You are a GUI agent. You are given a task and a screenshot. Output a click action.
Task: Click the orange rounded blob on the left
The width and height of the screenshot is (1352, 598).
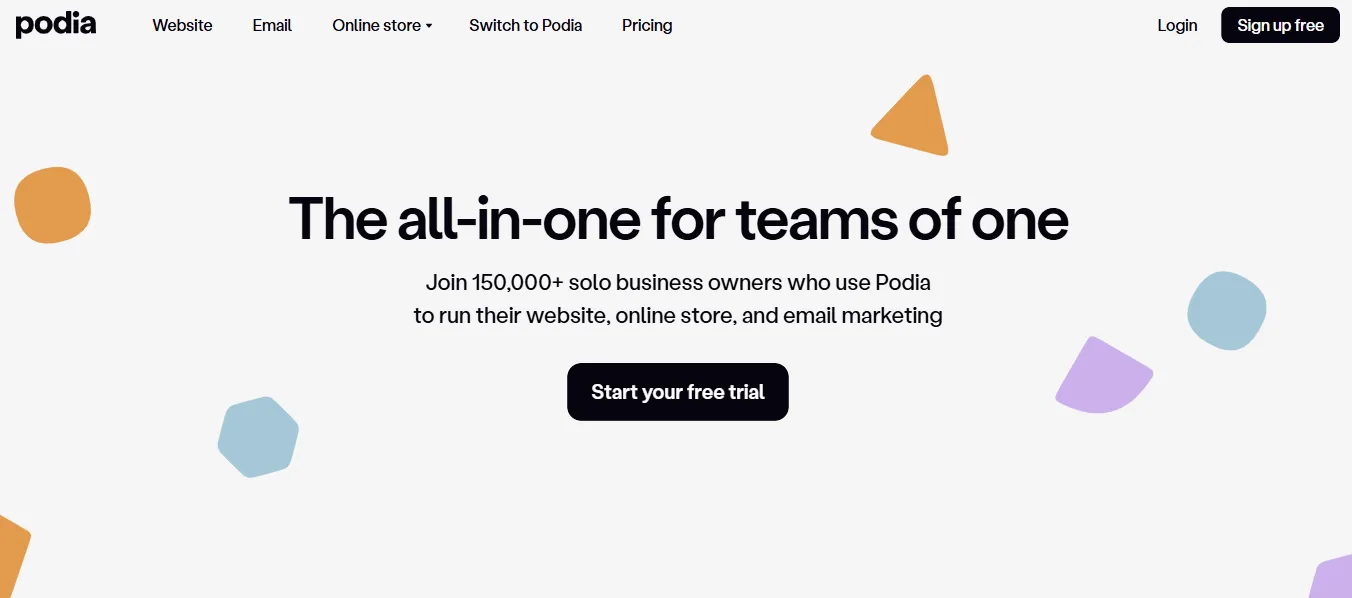point(52,205)
